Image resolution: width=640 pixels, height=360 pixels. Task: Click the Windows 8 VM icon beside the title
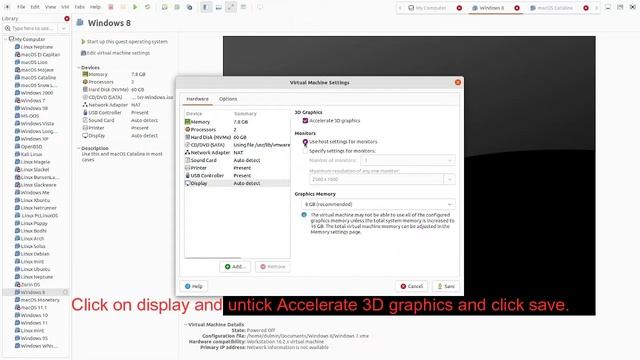(x=80, y=23)
